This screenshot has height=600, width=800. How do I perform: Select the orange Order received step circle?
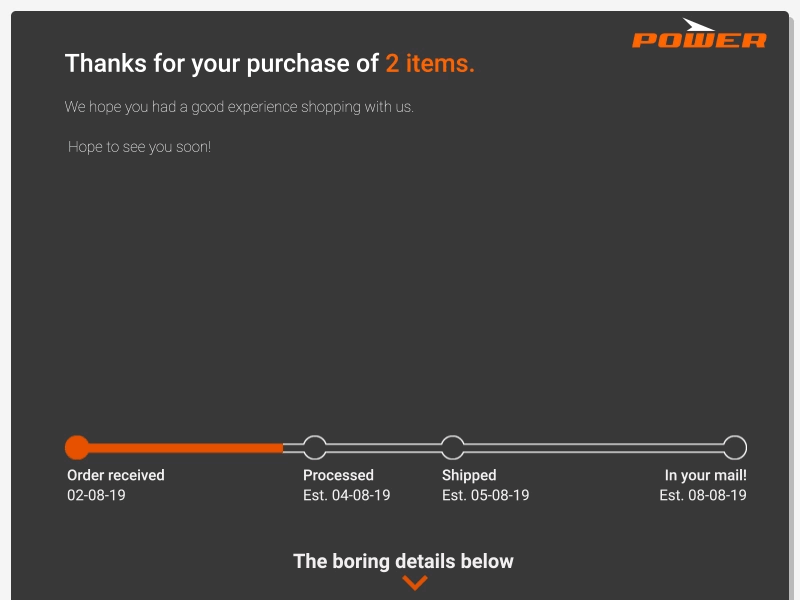[77, 447]
